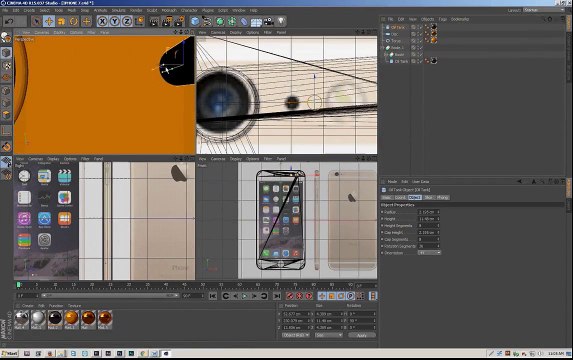Viewport: 573px width, 360px height.
Task: Click the Record Active Objects button
Action: (290, 296)
